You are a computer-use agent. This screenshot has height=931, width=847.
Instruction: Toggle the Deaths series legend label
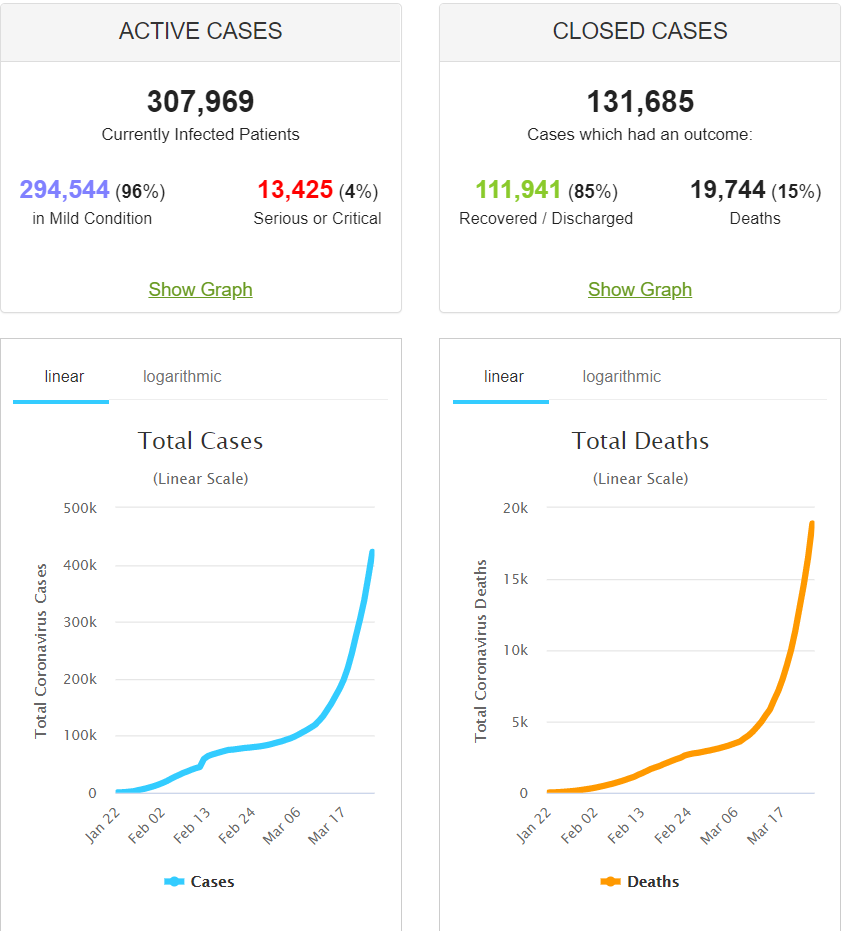click(652, 882)
